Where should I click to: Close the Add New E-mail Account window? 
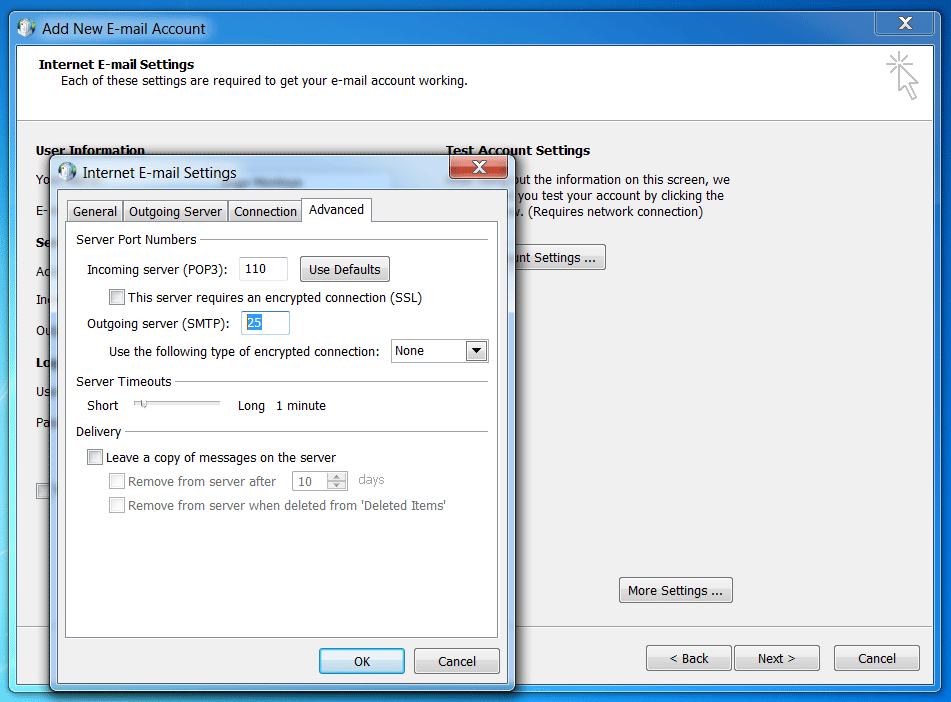[x=905, y=23]
